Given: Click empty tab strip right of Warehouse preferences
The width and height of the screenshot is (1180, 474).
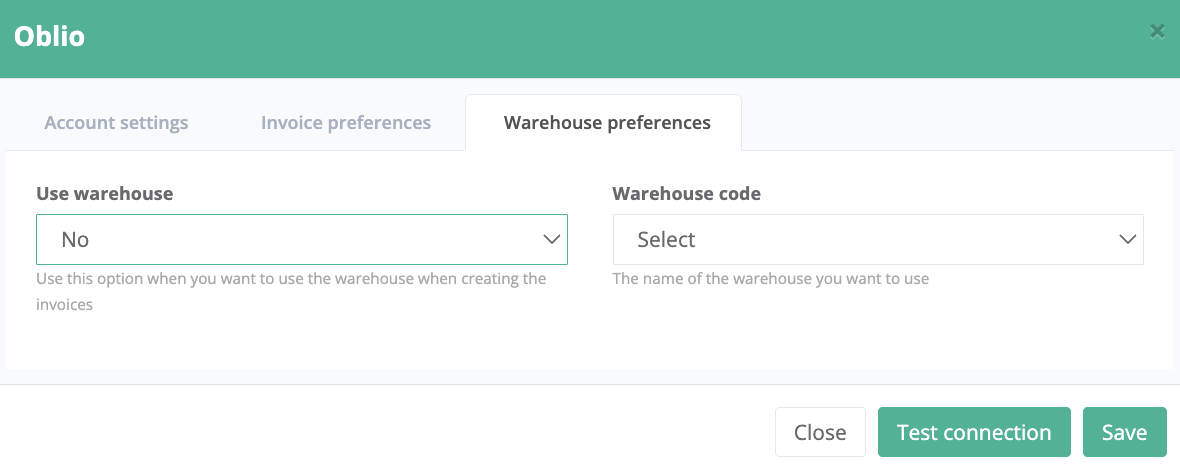Looking at the screenshot, I should [x=950, y=123].
